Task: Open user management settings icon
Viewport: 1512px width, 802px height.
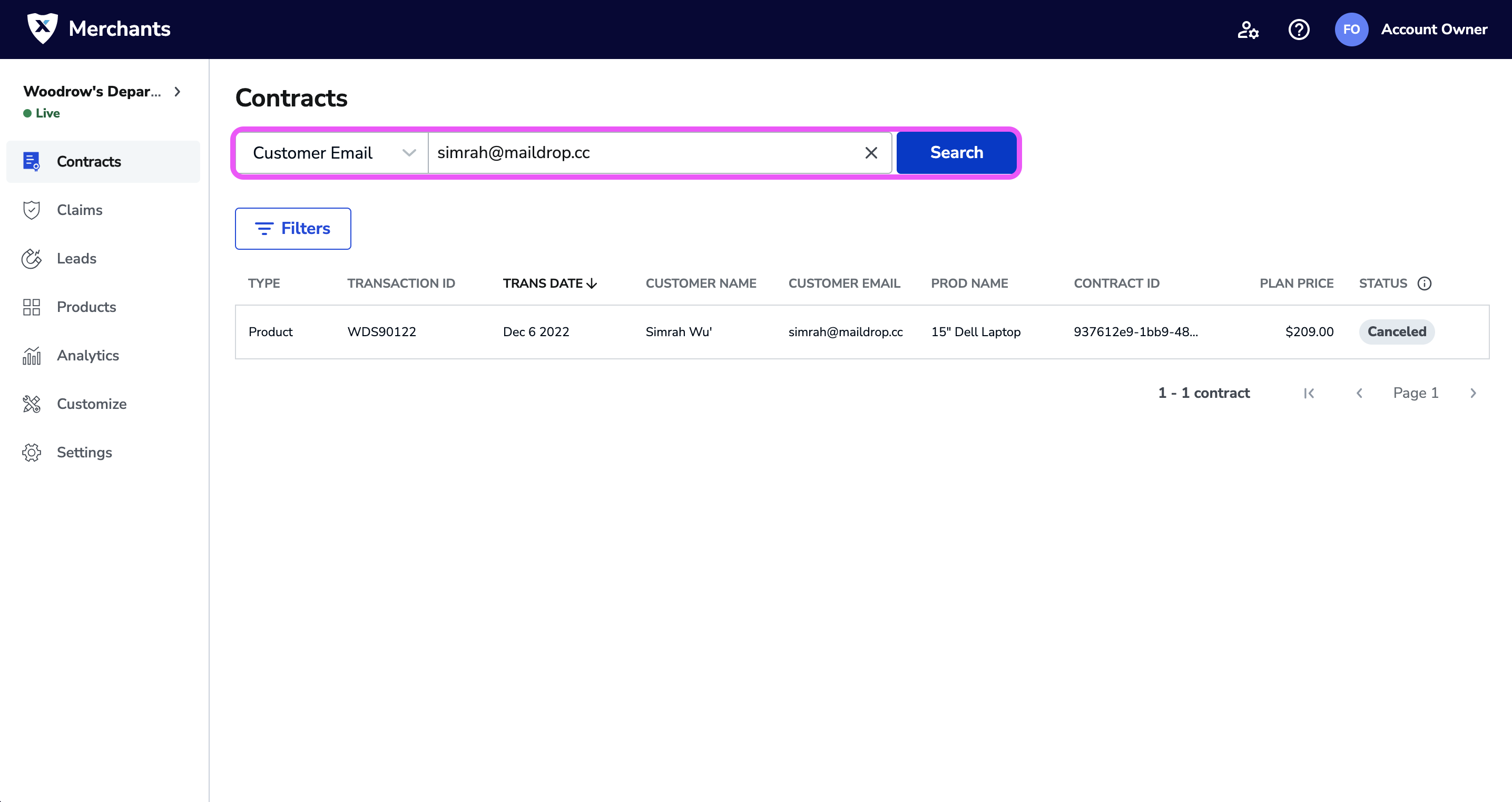Action: [x=1248, y=30]
